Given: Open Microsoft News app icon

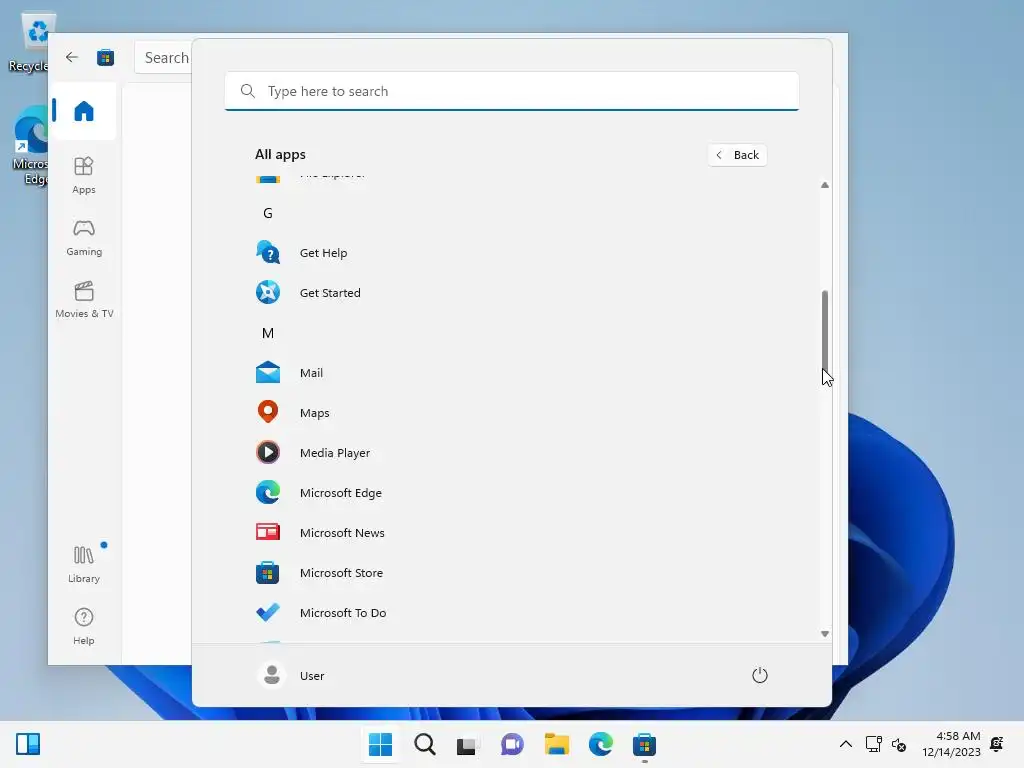Looking at the screenshot, I should click(x=268, y=532).
